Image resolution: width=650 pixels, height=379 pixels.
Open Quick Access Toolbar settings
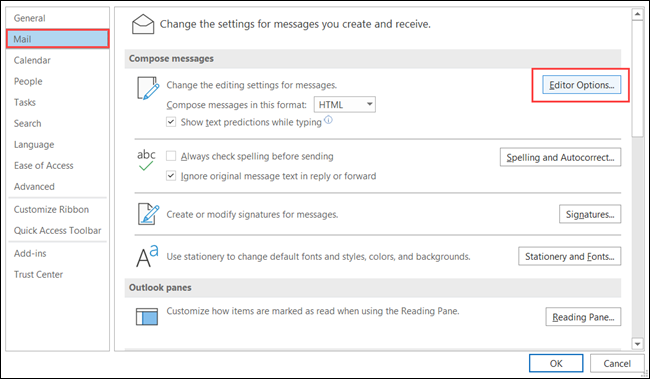pos(58,231)
